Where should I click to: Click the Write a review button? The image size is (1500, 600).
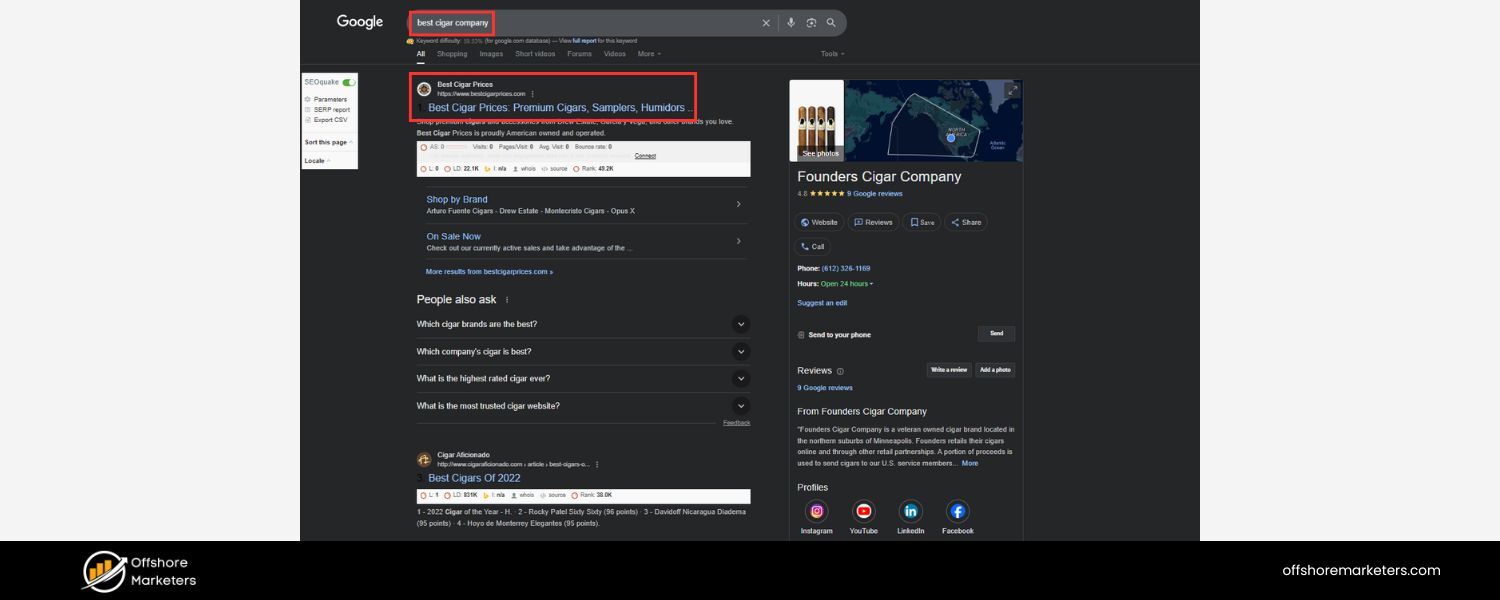947,370
